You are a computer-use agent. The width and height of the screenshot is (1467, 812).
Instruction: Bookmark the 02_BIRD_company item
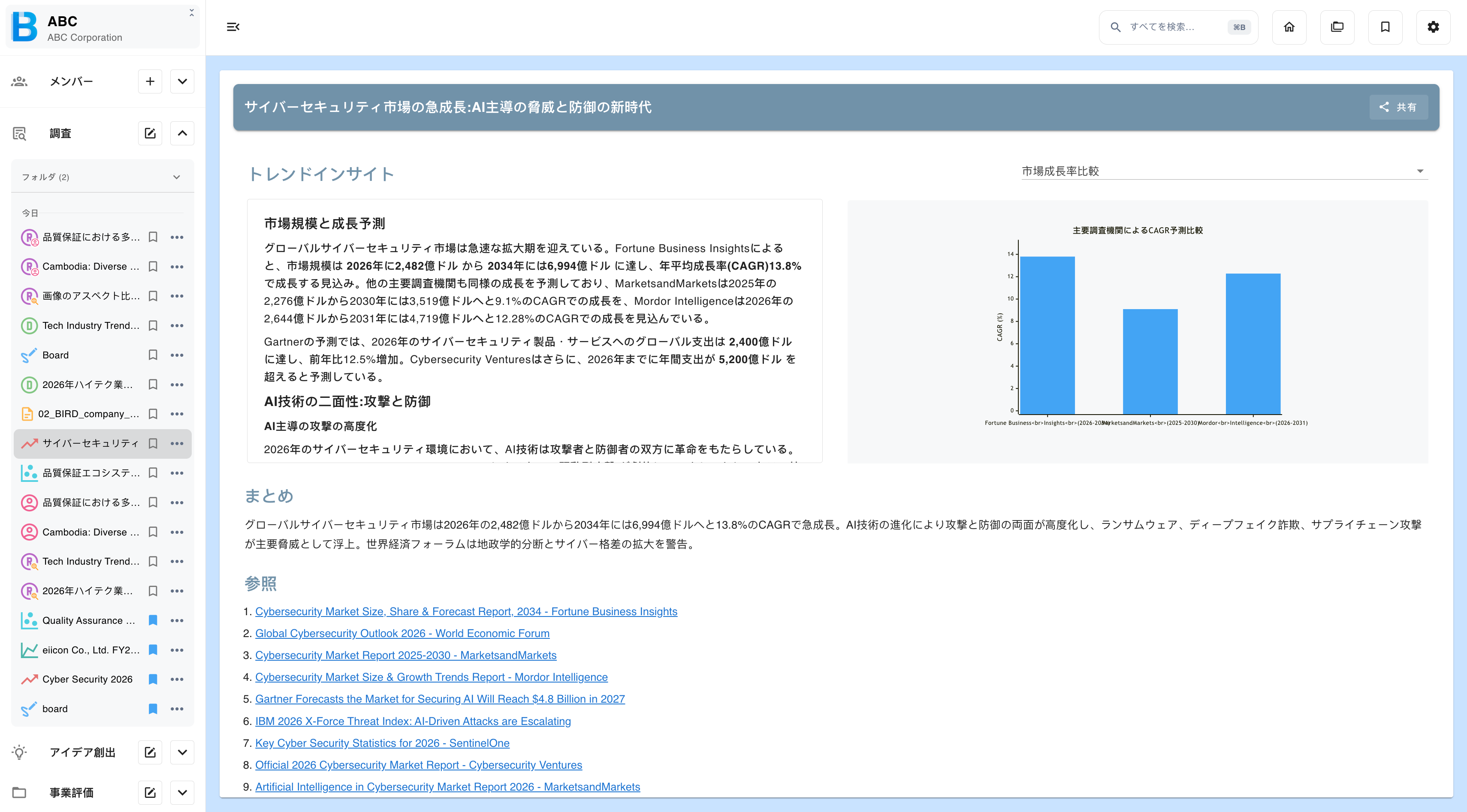(153, 414)
